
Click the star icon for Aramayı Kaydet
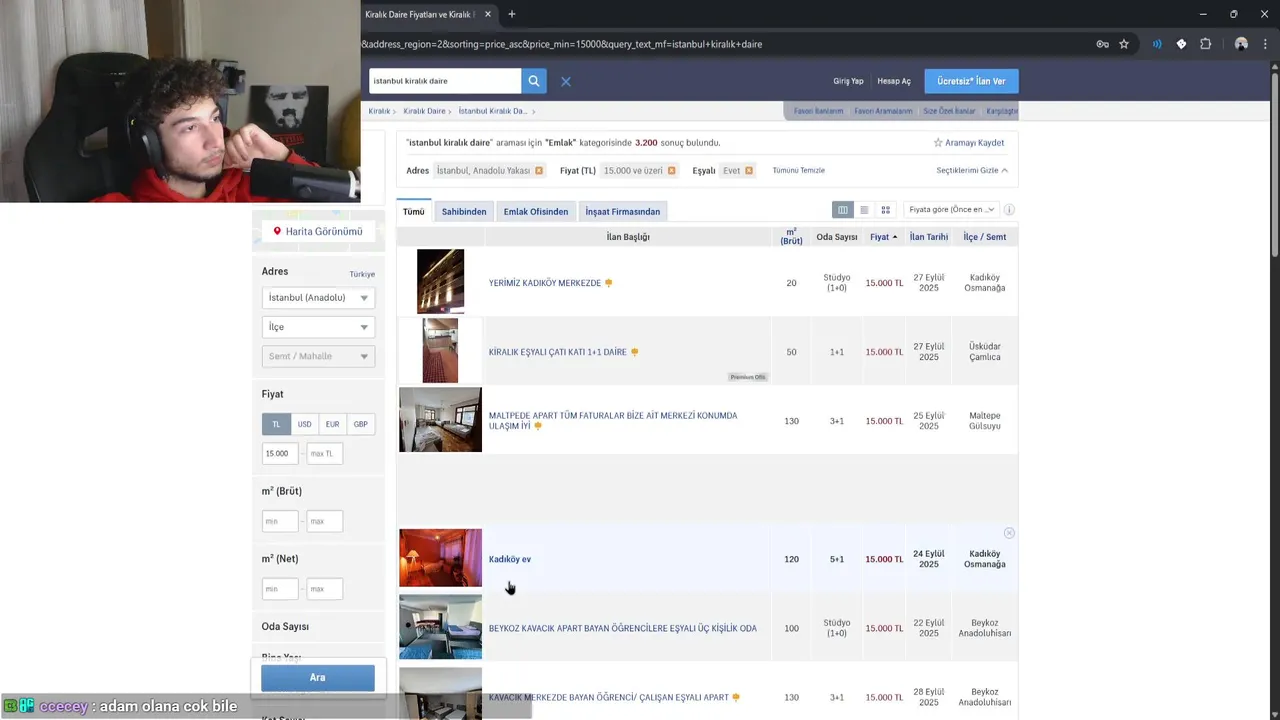coord(938,143)
